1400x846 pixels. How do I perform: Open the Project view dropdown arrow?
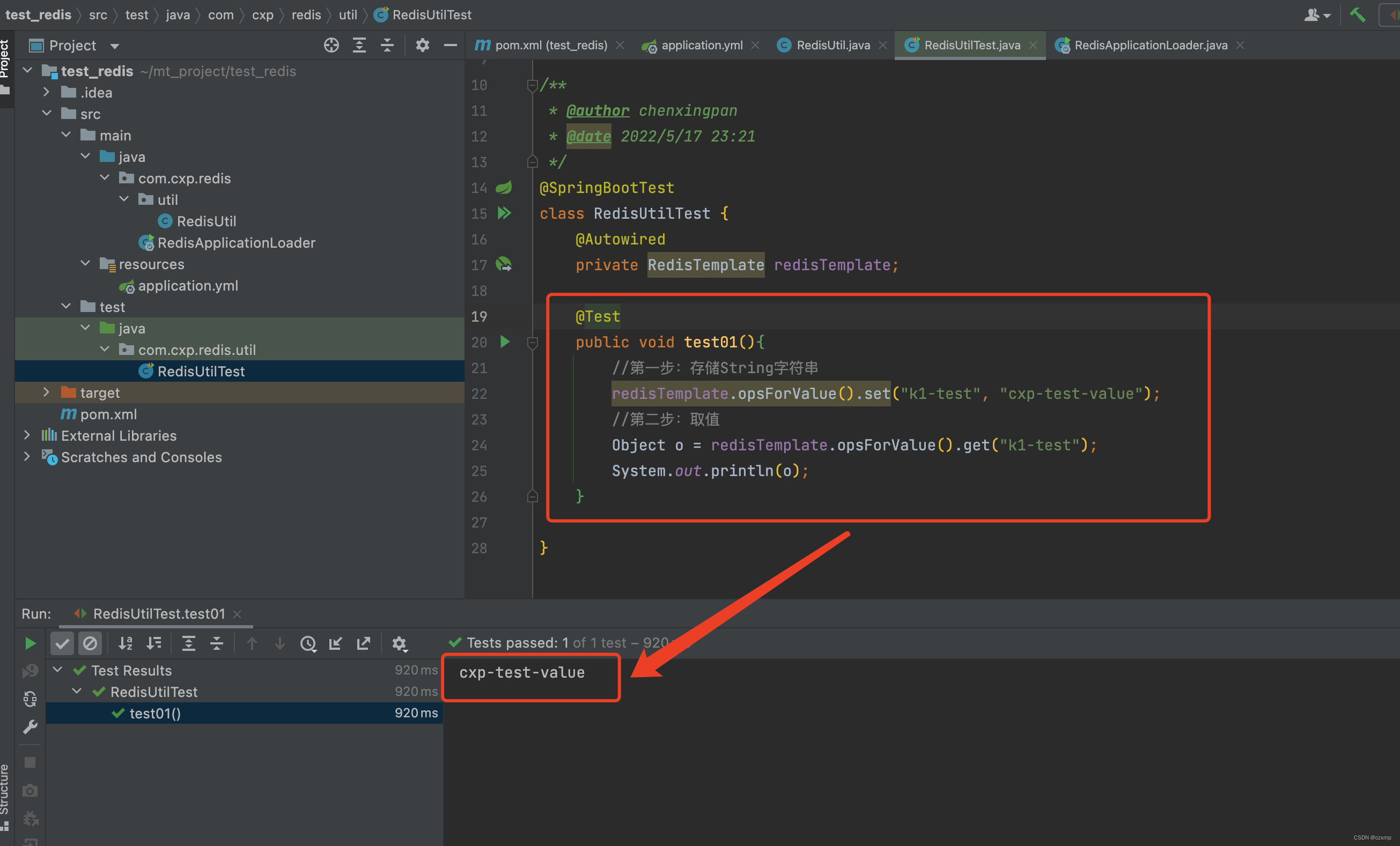point(115,46)
